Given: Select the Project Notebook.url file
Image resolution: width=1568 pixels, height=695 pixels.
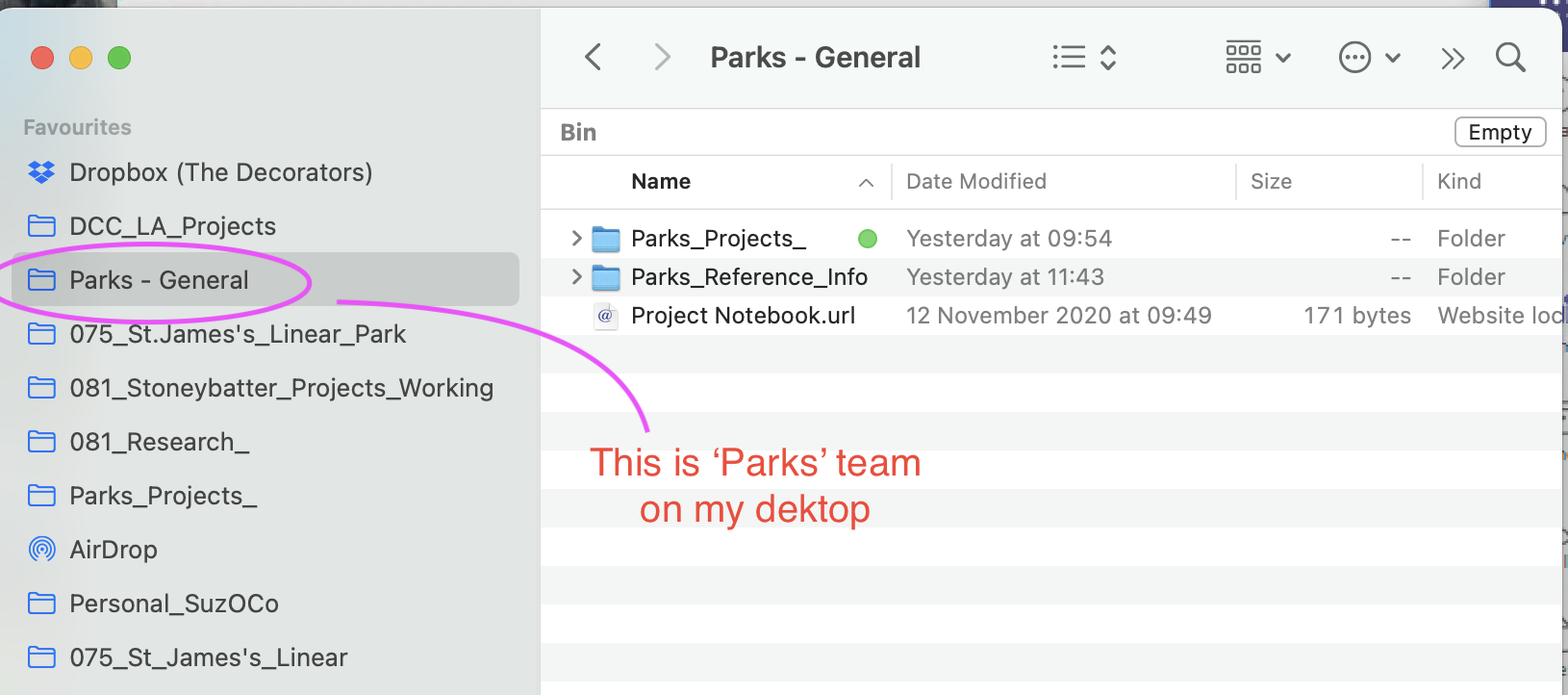Looking at the screenshot, I should coord(743,316).
